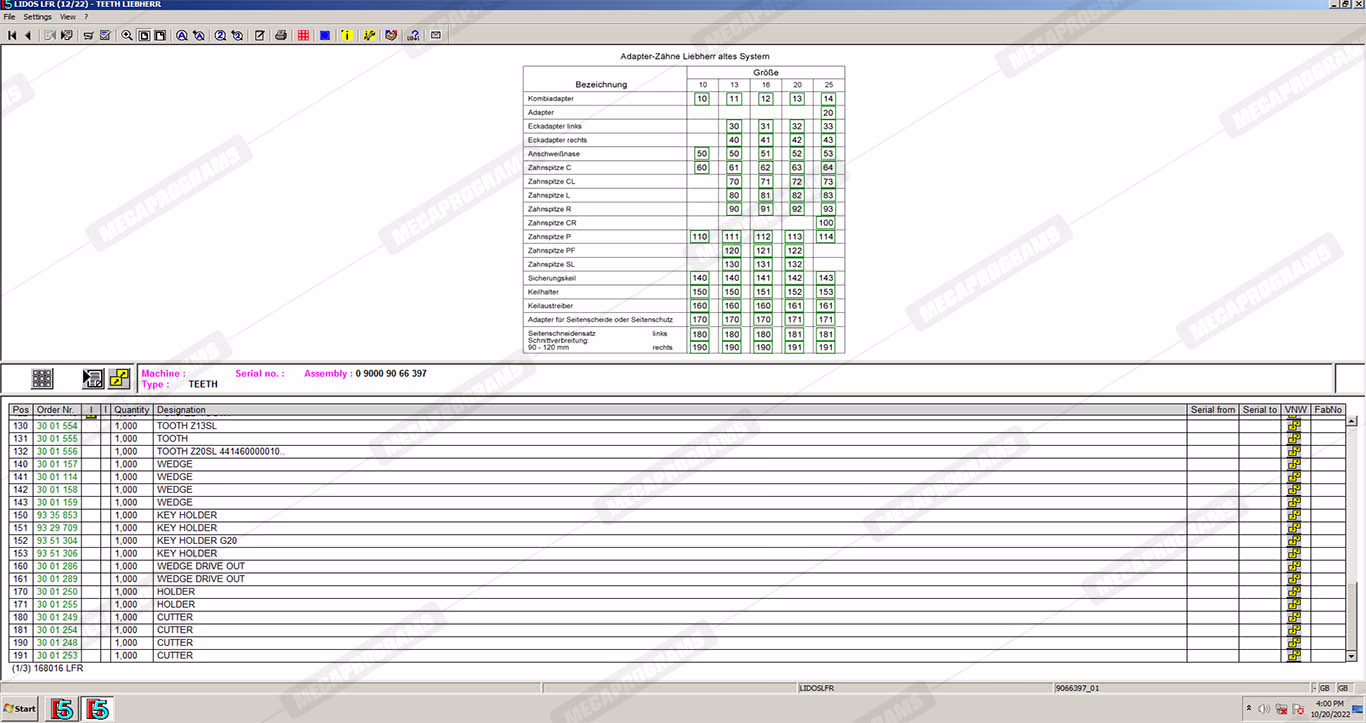Click the magnifier zoom tool
Viewport: 1366px width, 723px height.
point(127,35)
